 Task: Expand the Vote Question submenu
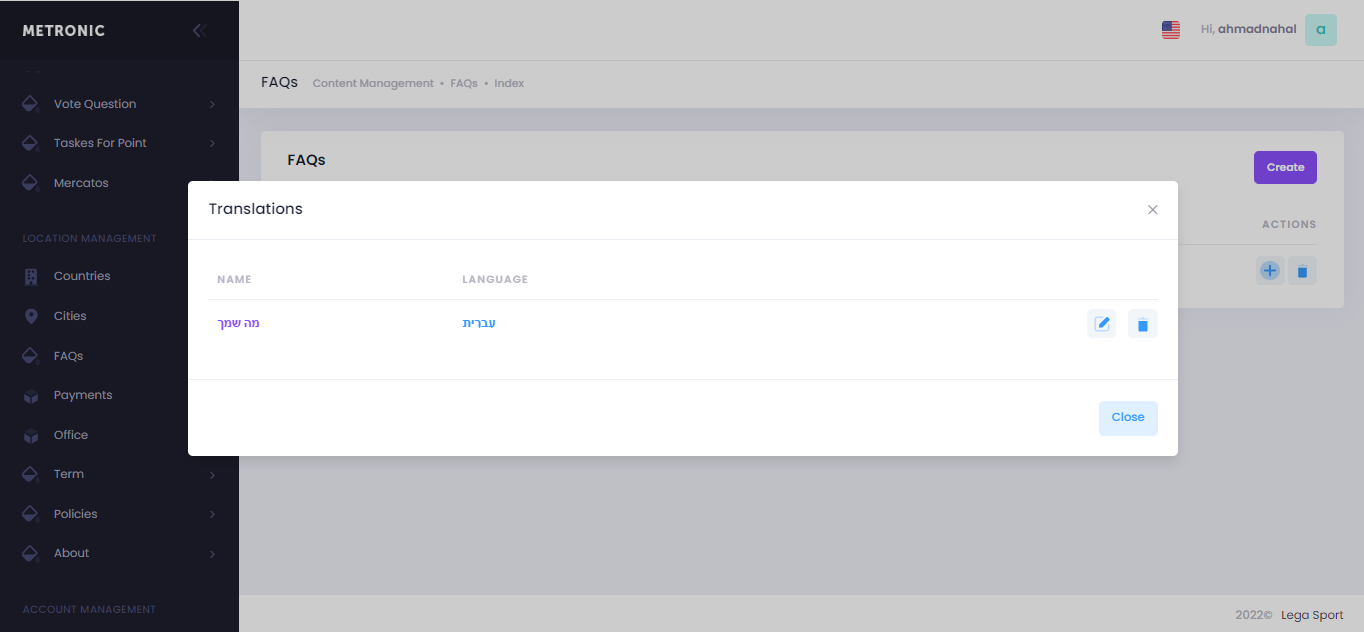(x=212, y=104)
